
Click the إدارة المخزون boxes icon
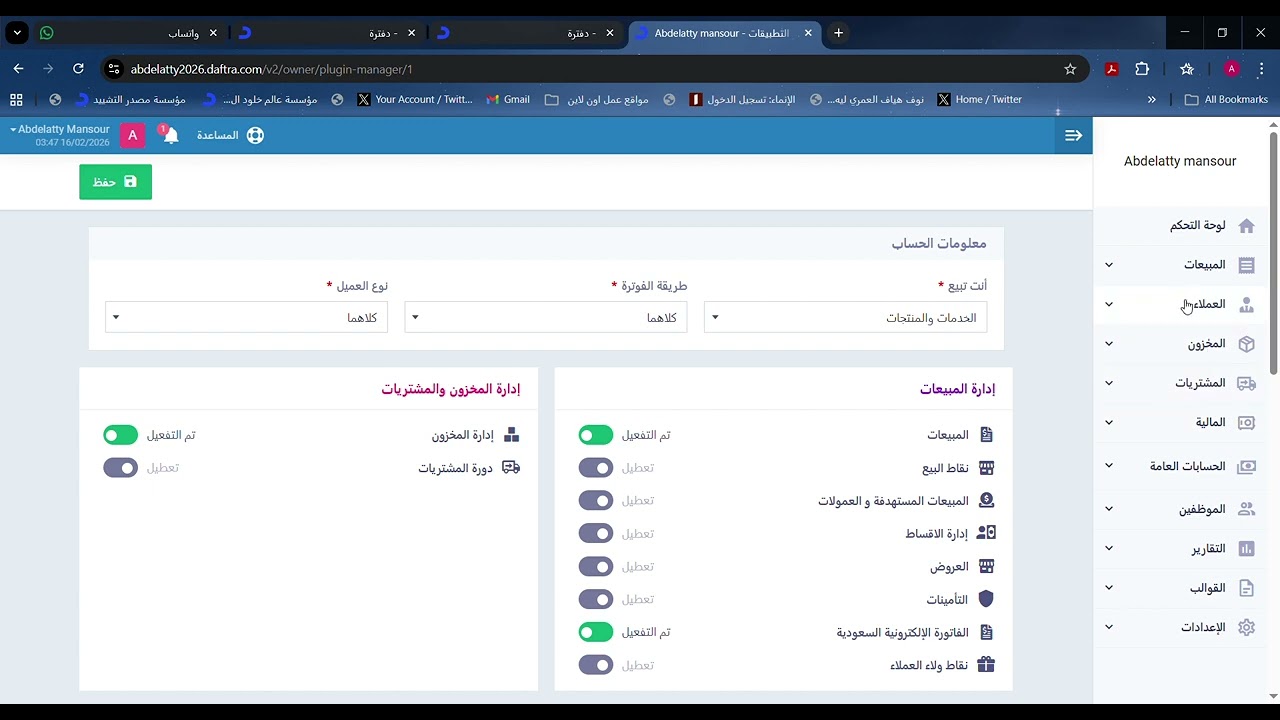click(x=511, y=435)
